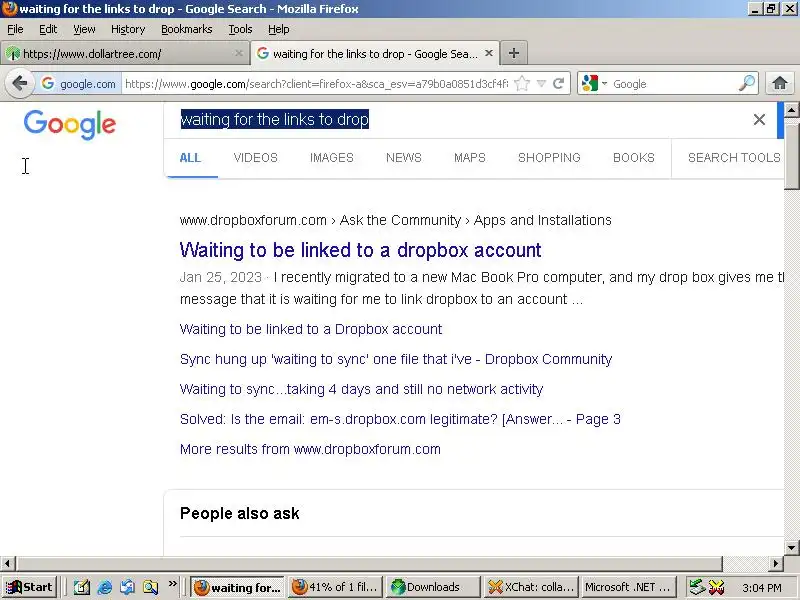Open 'Waiting to sync...taking 4 days' link
800x600 pixels.
(361, 389)
